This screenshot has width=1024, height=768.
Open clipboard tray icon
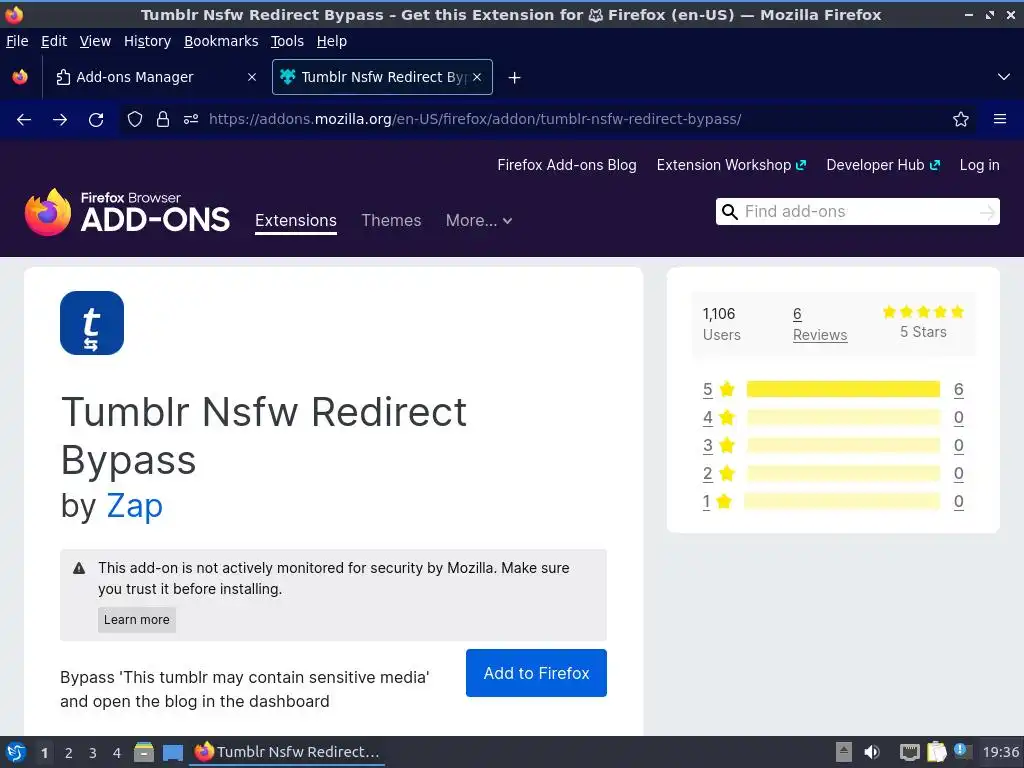tap(936, 752)
